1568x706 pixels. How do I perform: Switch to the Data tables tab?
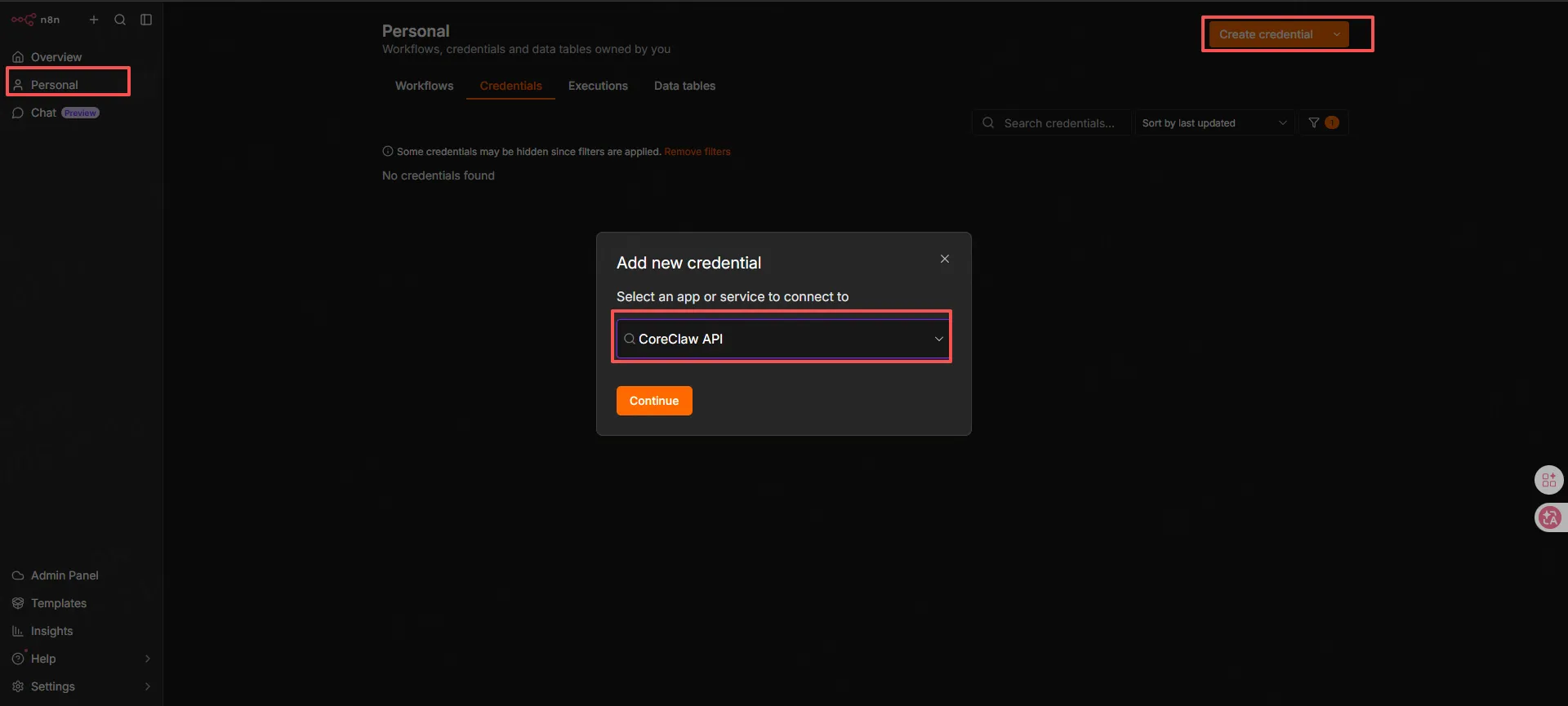(x=684, y=86)
